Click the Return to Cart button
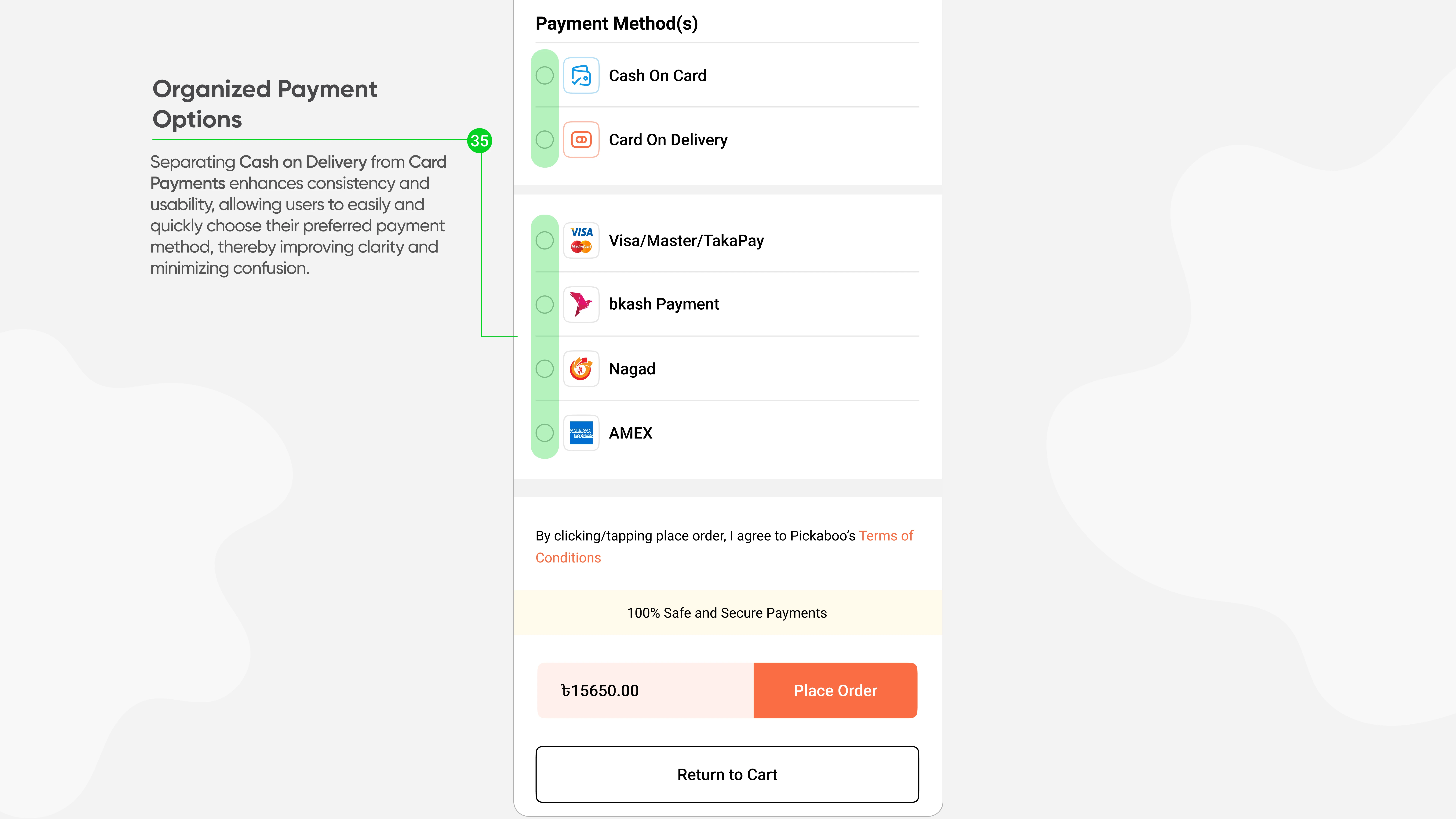 coord(727,774)
